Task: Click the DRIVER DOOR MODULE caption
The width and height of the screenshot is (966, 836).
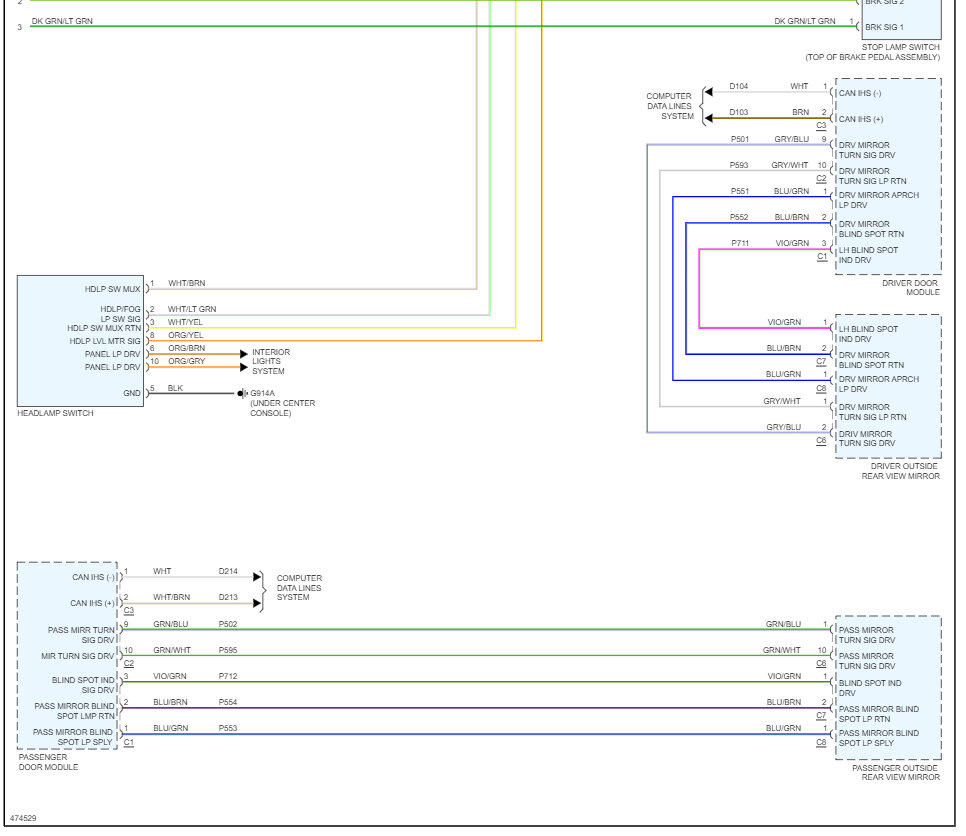Action: (x=911, y=288)
